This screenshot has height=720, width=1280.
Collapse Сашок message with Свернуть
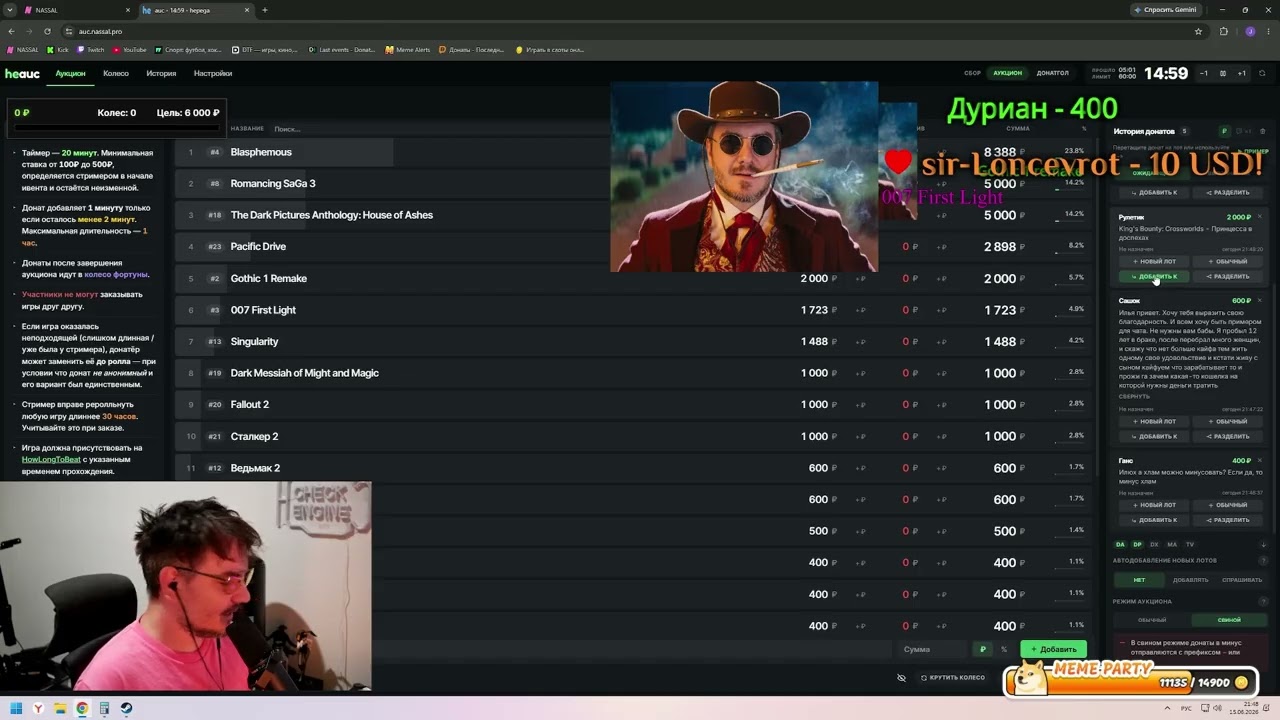1134,396
